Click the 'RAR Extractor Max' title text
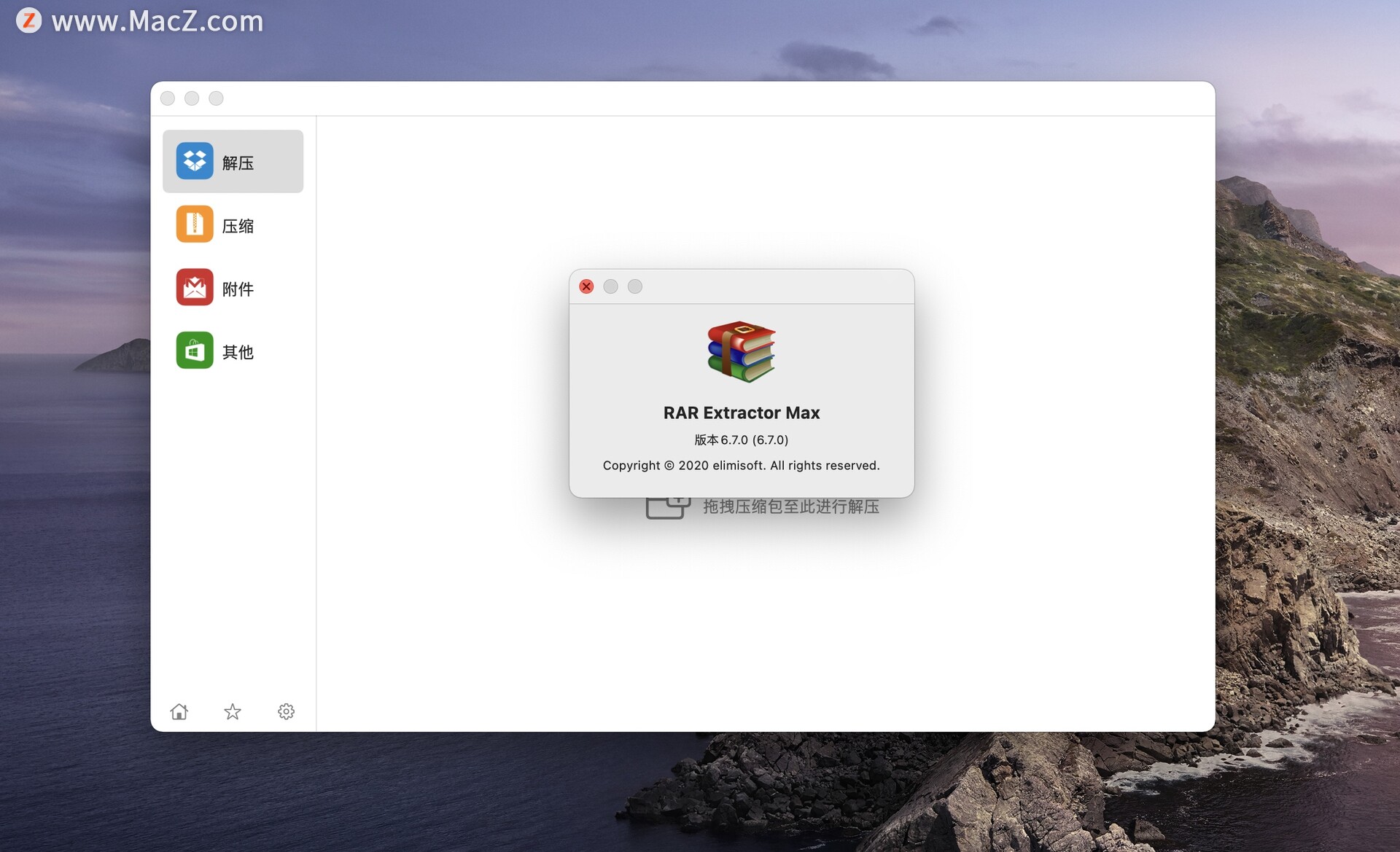 pyautogui.click(x=742, y=413)
